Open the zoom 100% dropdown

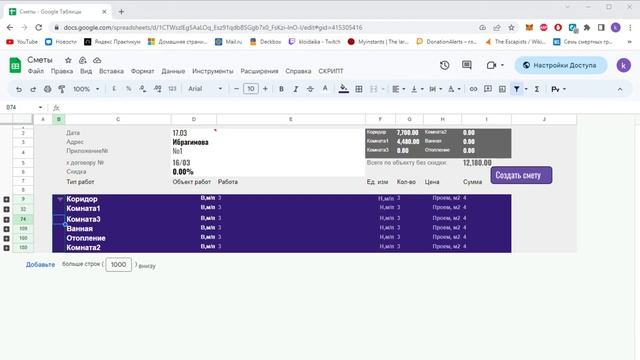click(86, 89)
